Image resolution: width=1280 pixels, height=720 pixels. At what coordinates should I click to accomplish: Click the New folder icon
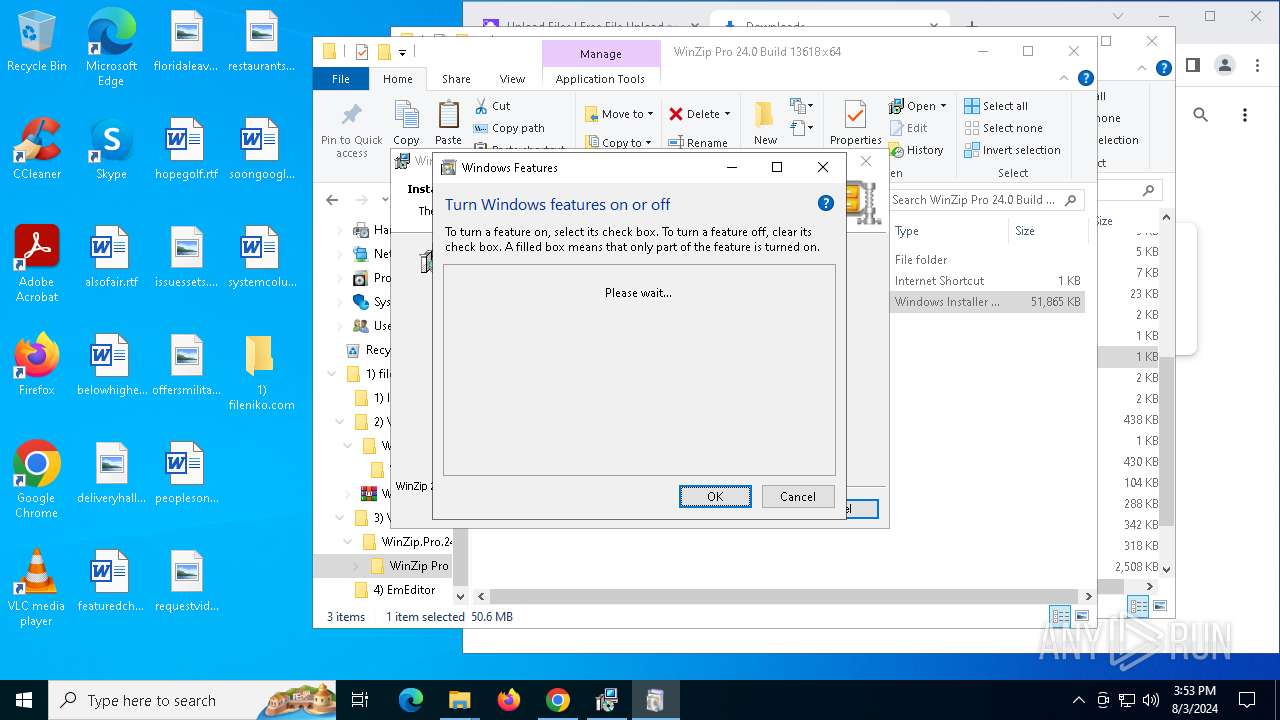point(765,114)
